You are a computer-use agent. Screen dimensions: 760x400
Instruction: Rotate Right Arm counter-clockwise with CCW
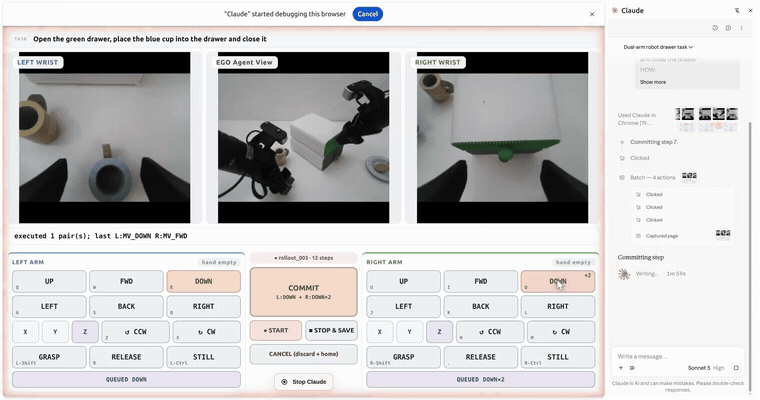pos(490,332)
